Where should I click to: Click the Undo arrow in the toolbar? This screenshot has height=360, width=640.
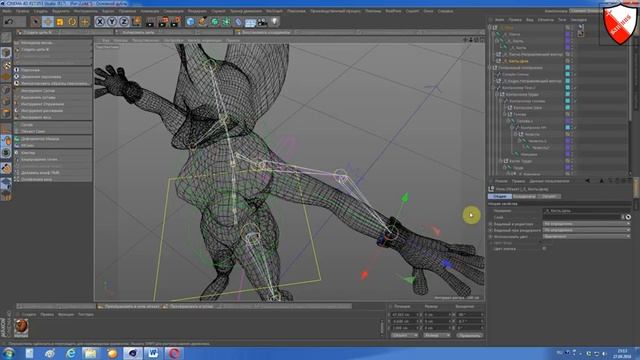pos(9,21)
